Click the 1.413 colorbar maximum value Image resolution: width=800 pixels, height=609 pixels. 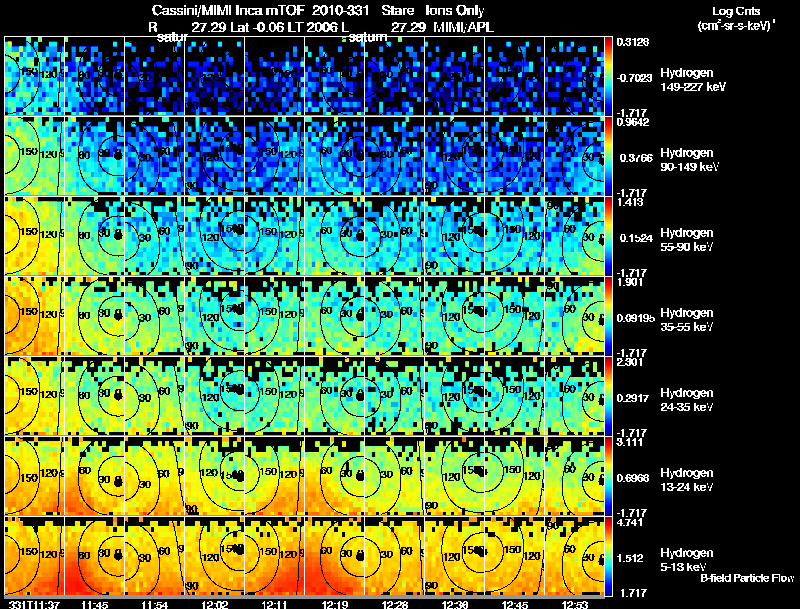[x=630, y=202]
